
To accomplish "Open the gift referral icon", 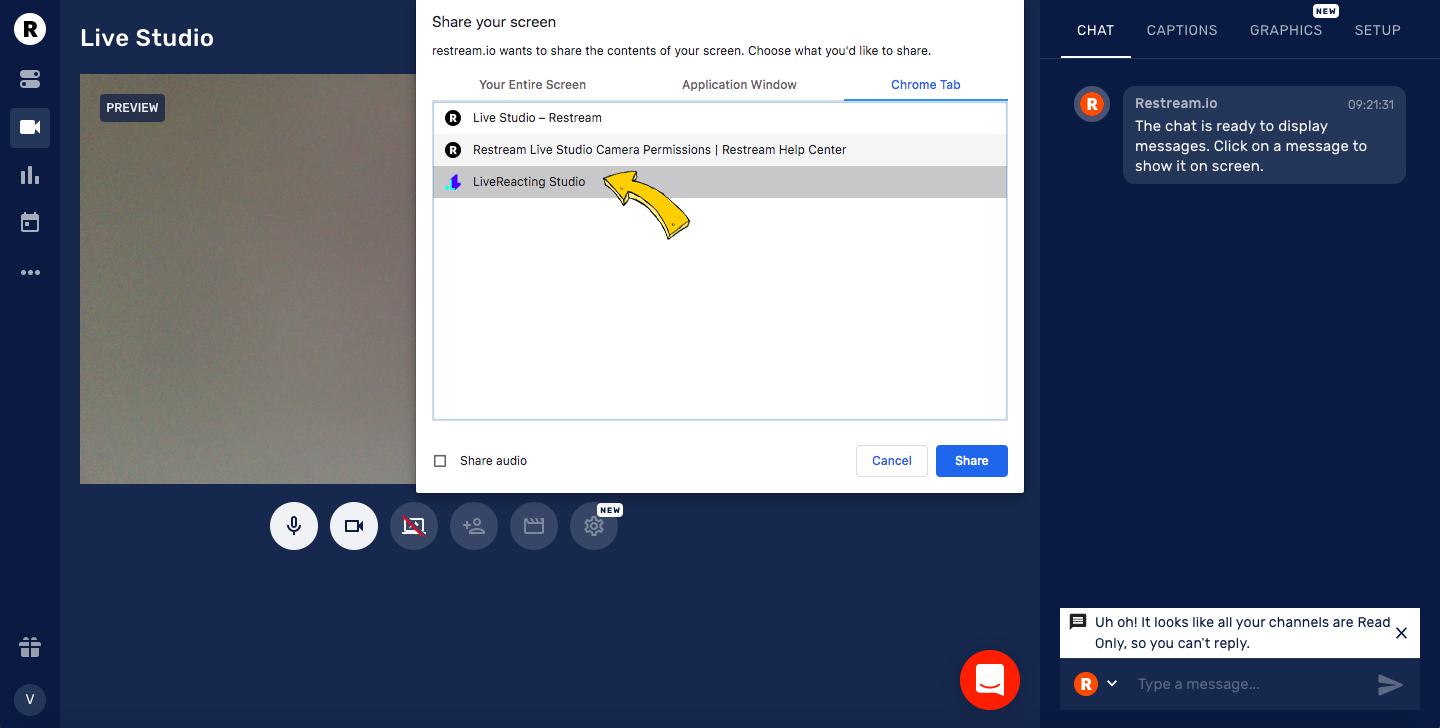I will point(30,647).
